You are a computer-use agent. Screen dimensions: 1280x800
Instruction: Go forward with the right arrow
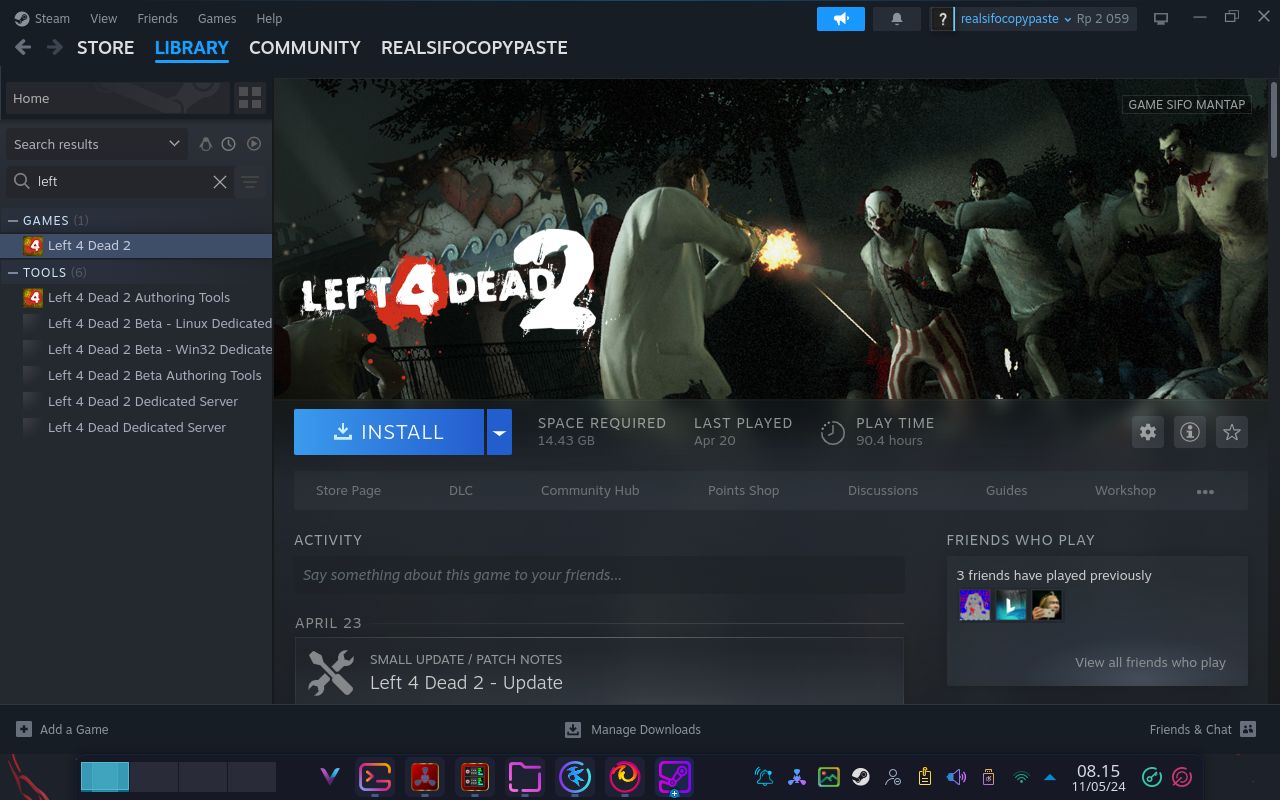tap(55, 47)
